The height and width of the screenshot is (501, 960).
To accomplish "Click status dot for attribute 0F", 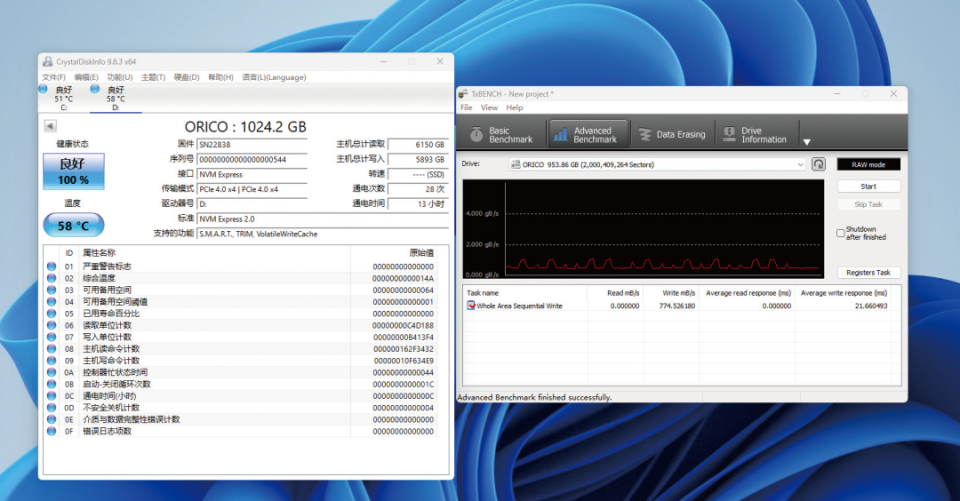I will (51, 431).
